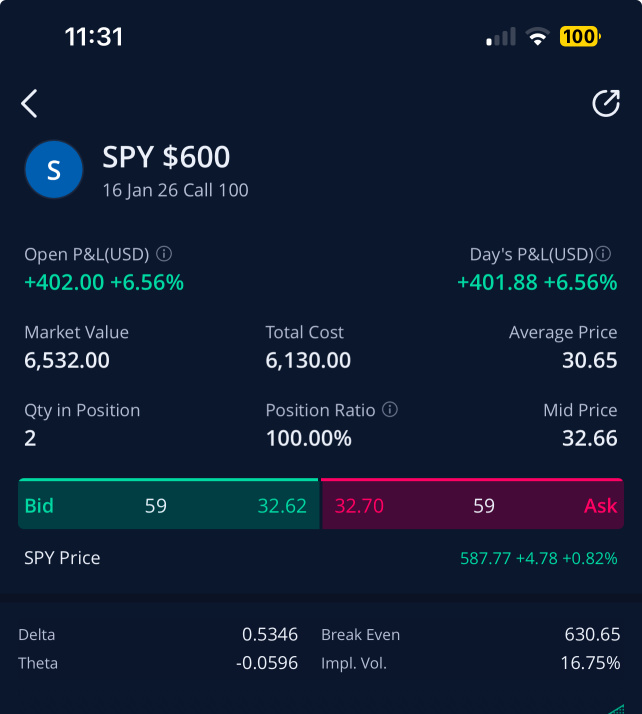Tap the Theta label

pos(38,663)
